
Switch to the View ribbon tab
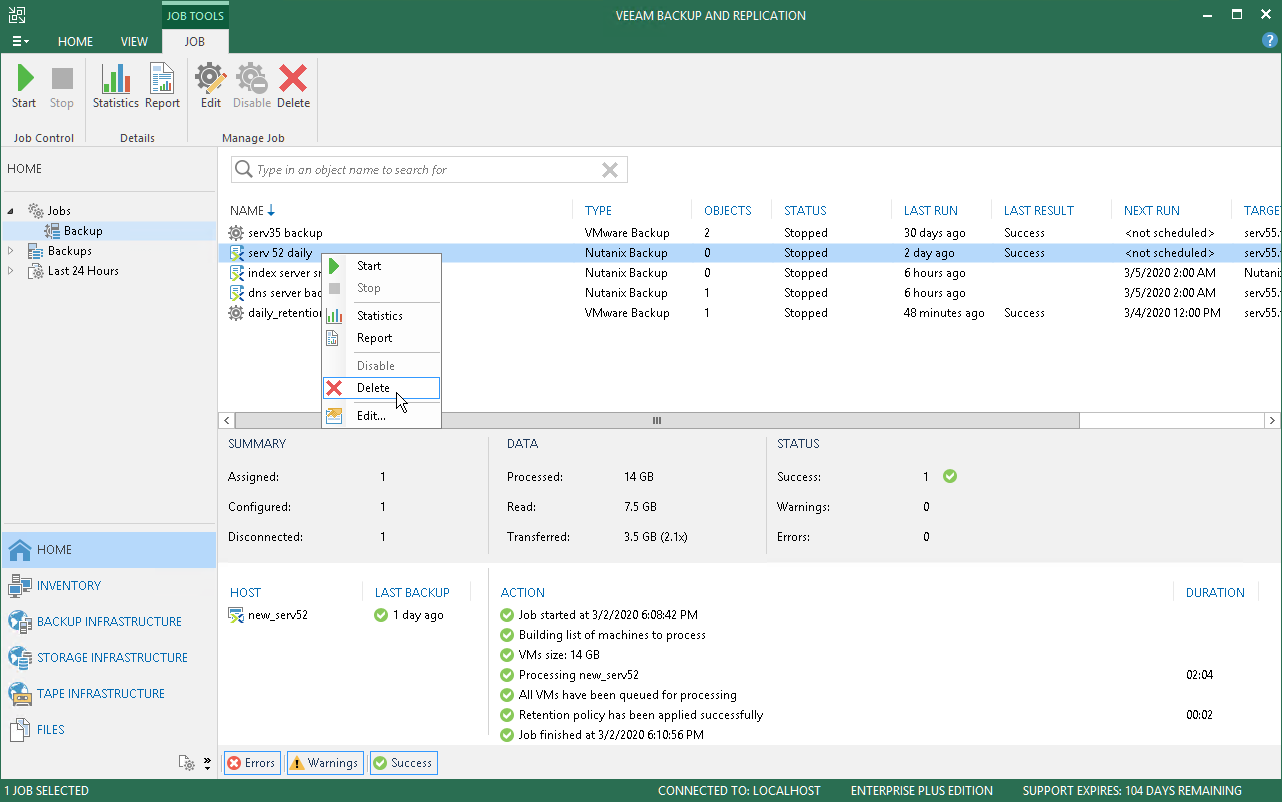pos(134,42)
